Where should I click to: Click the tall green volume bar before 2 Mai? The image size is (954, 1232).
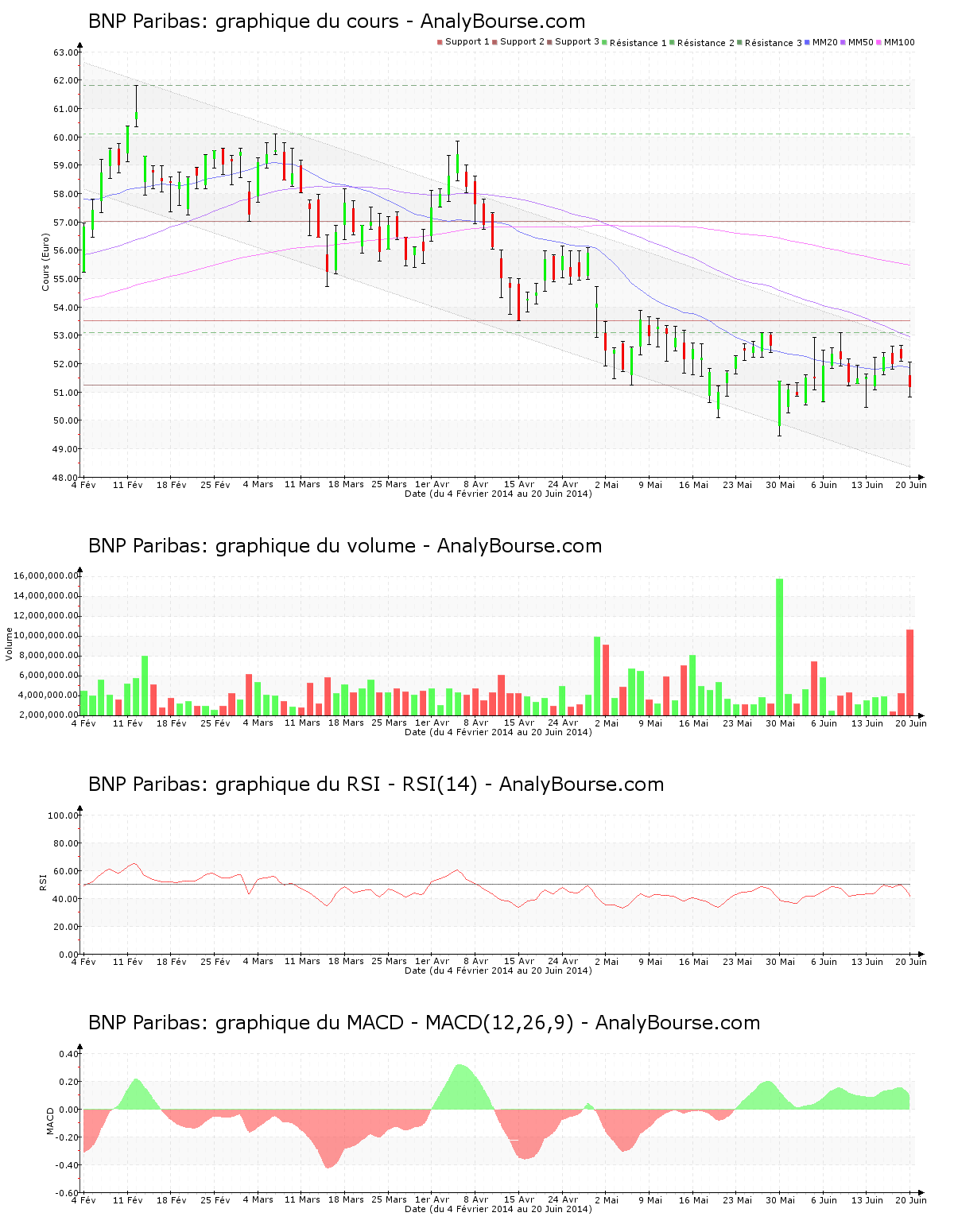[x=597, y=676]
